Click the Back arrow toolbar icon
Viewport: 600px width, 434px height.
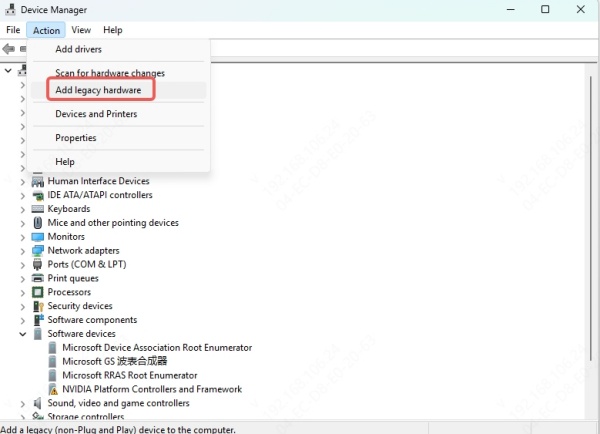[8, 49]
